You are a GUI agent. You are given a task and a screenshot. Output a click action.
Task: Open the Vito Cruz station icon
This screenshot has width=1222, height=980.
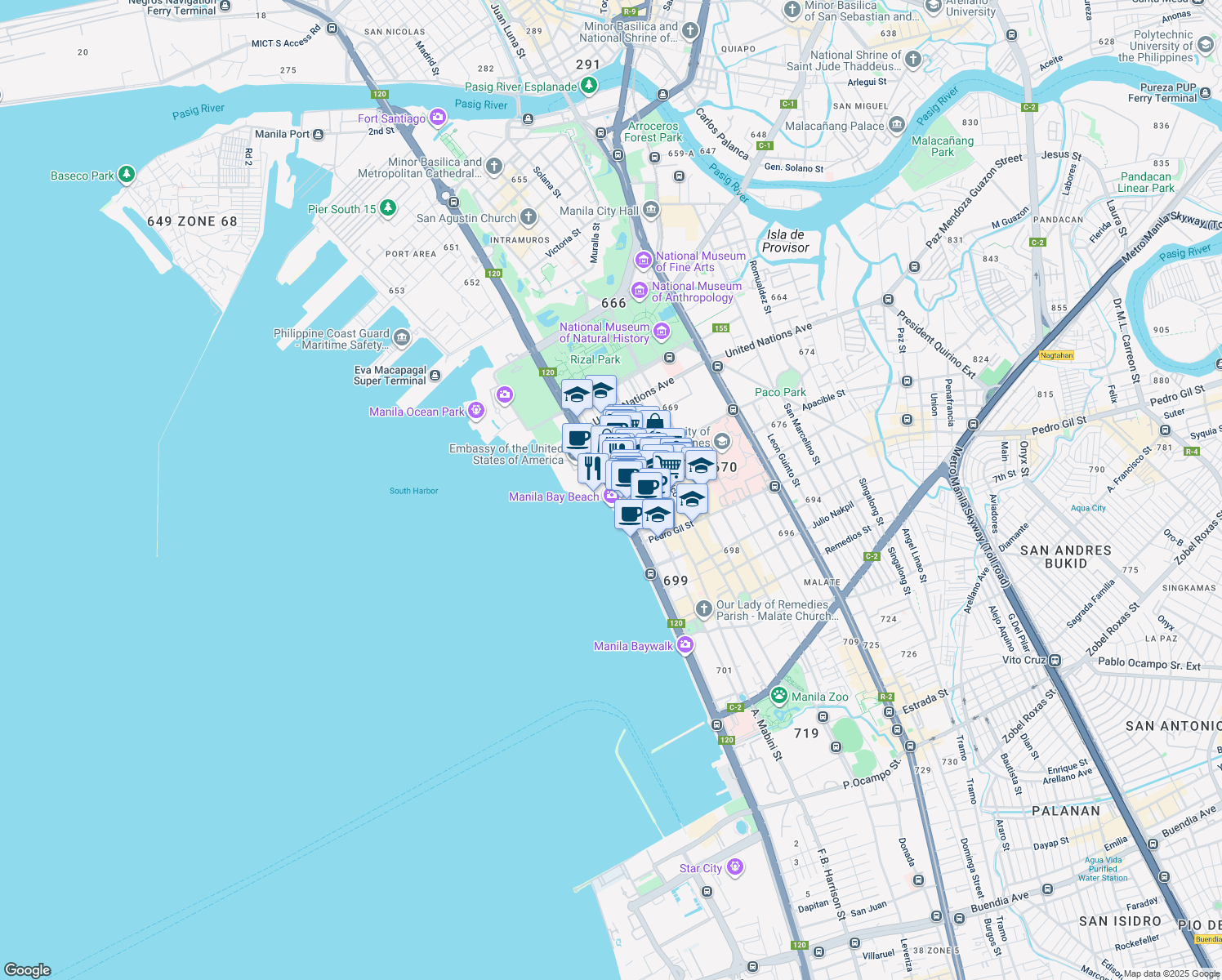pyautogui.click(x=1055, y=660)
